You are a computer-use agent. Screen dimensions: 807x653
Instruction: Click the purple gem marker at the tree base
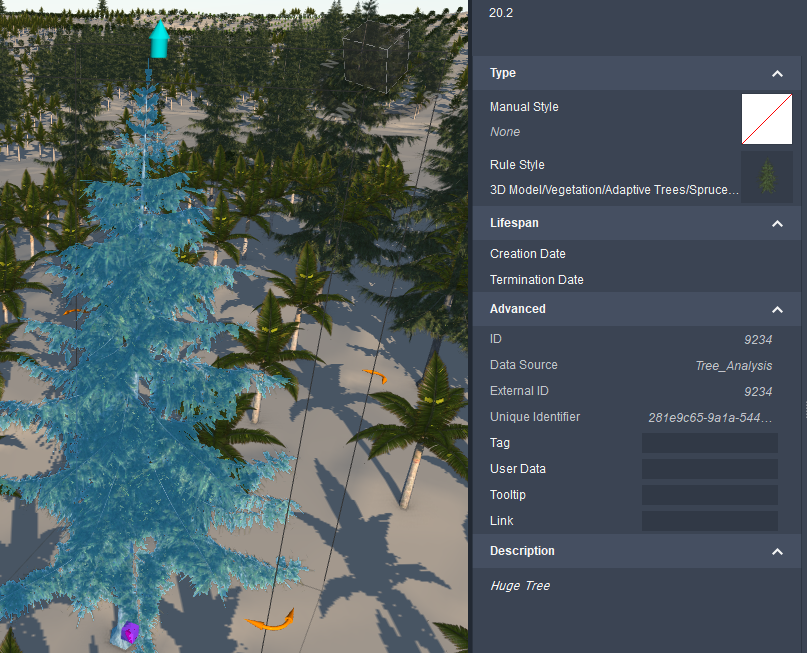click(128, 632)
